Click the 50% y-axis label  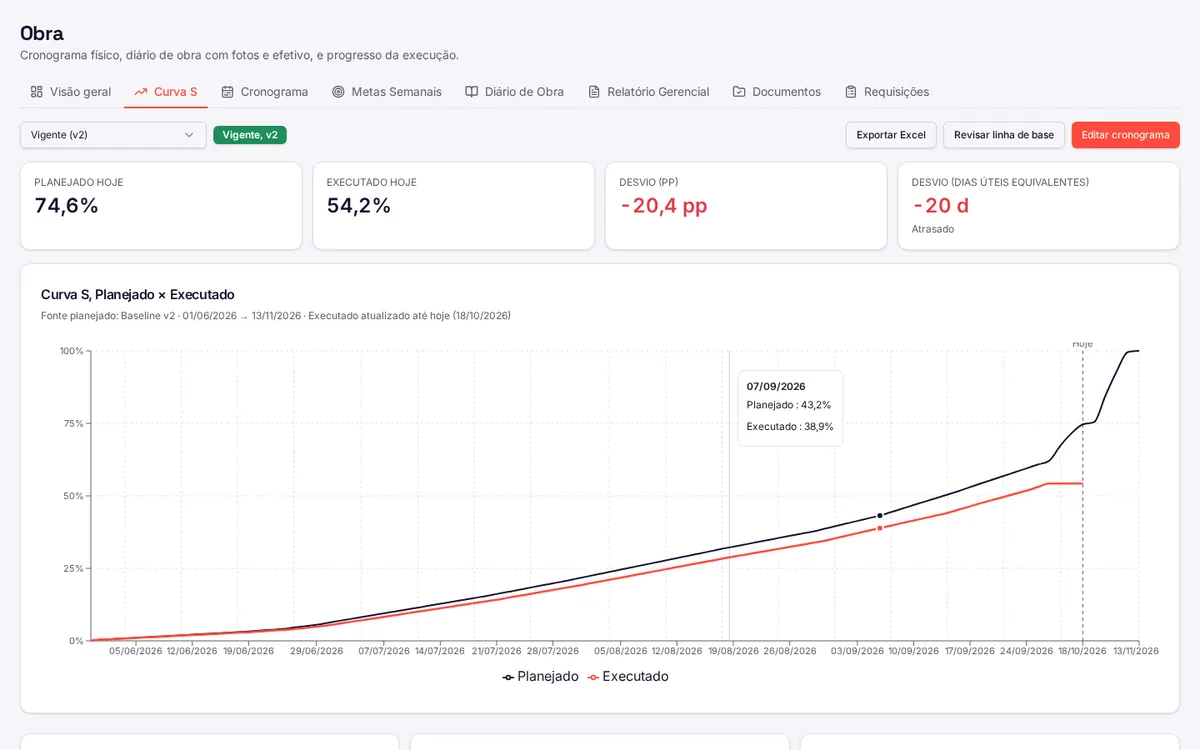pyautogui.click(x=74, y=496)
